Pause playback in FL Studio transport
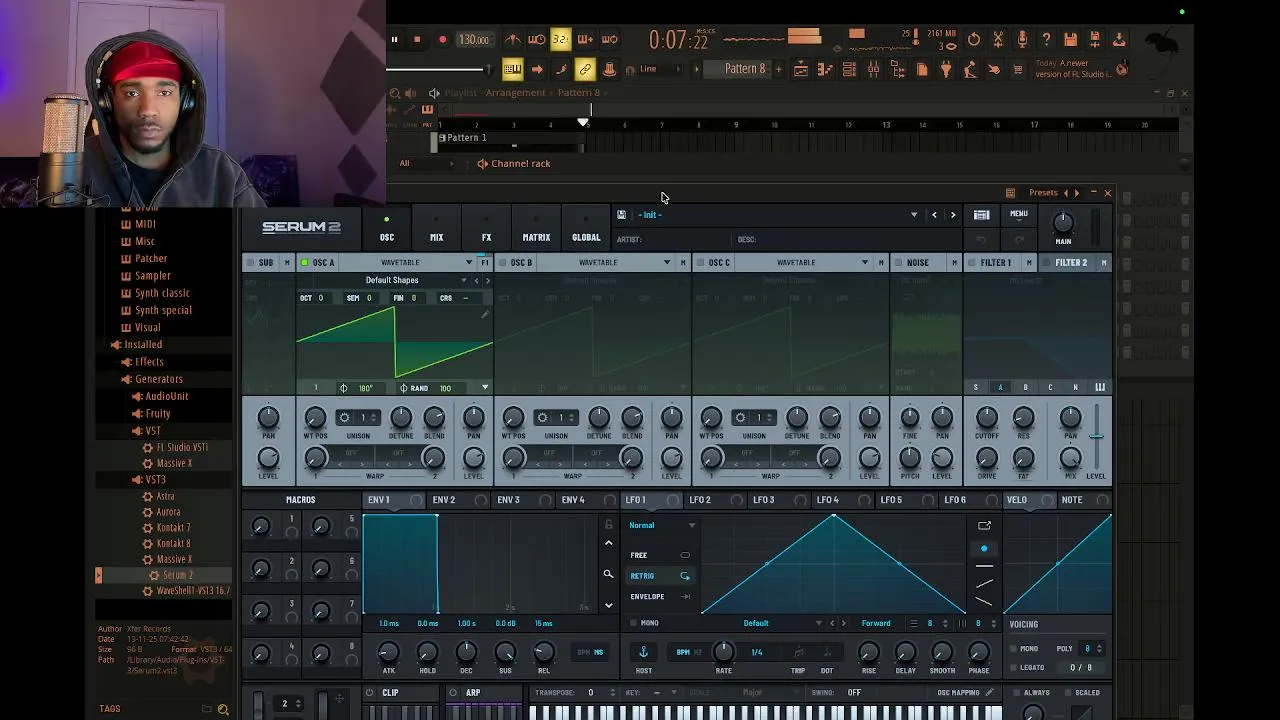 click(x=394, y=40)
